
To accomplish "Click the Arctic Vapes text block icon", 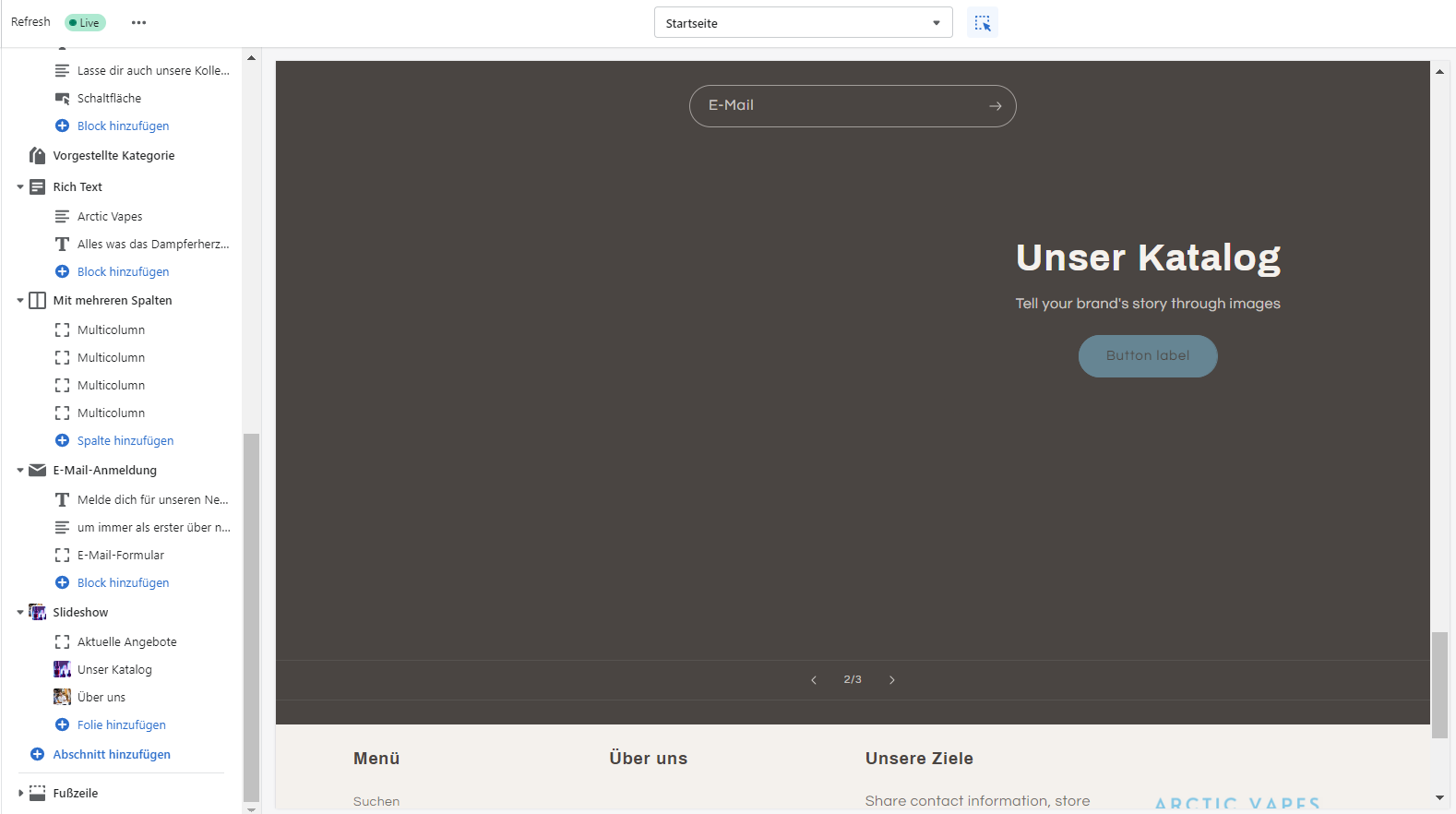I will 62,217.
